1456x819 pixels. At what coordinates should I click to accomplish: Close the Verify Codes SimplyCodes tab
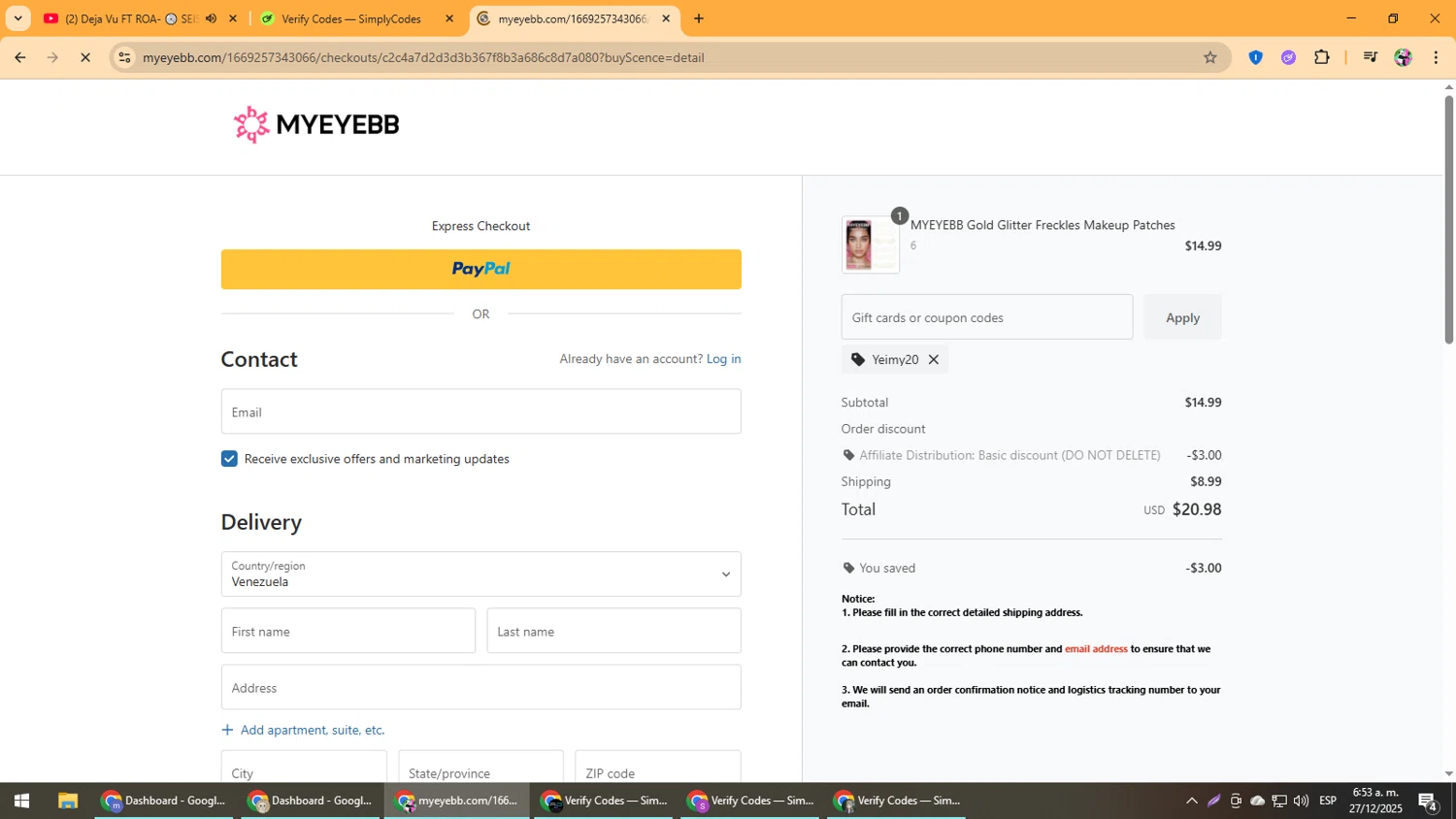coord(449,18)
